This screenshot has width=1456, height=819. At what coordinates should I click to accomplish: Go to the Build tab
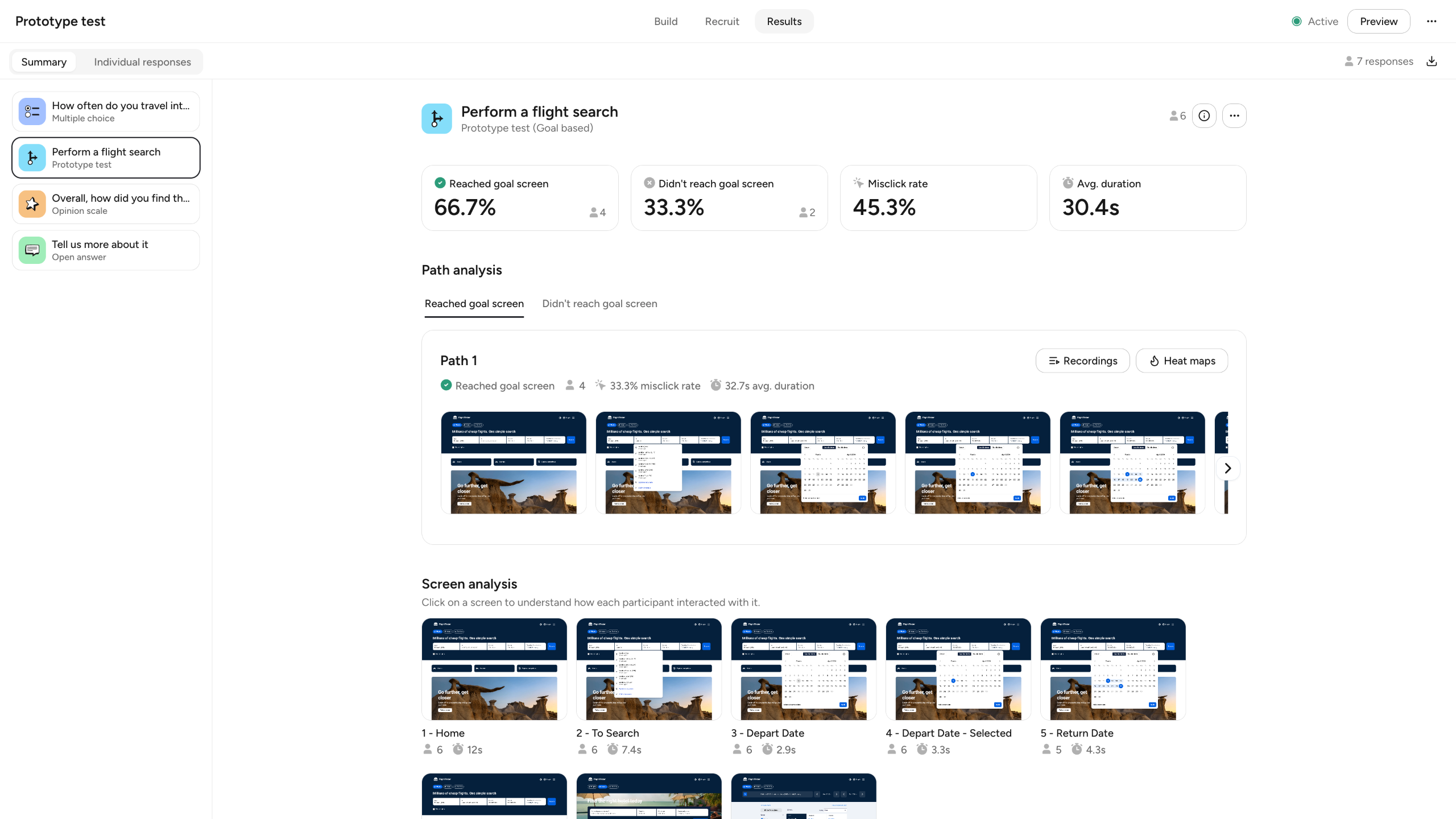pos(665,22)
